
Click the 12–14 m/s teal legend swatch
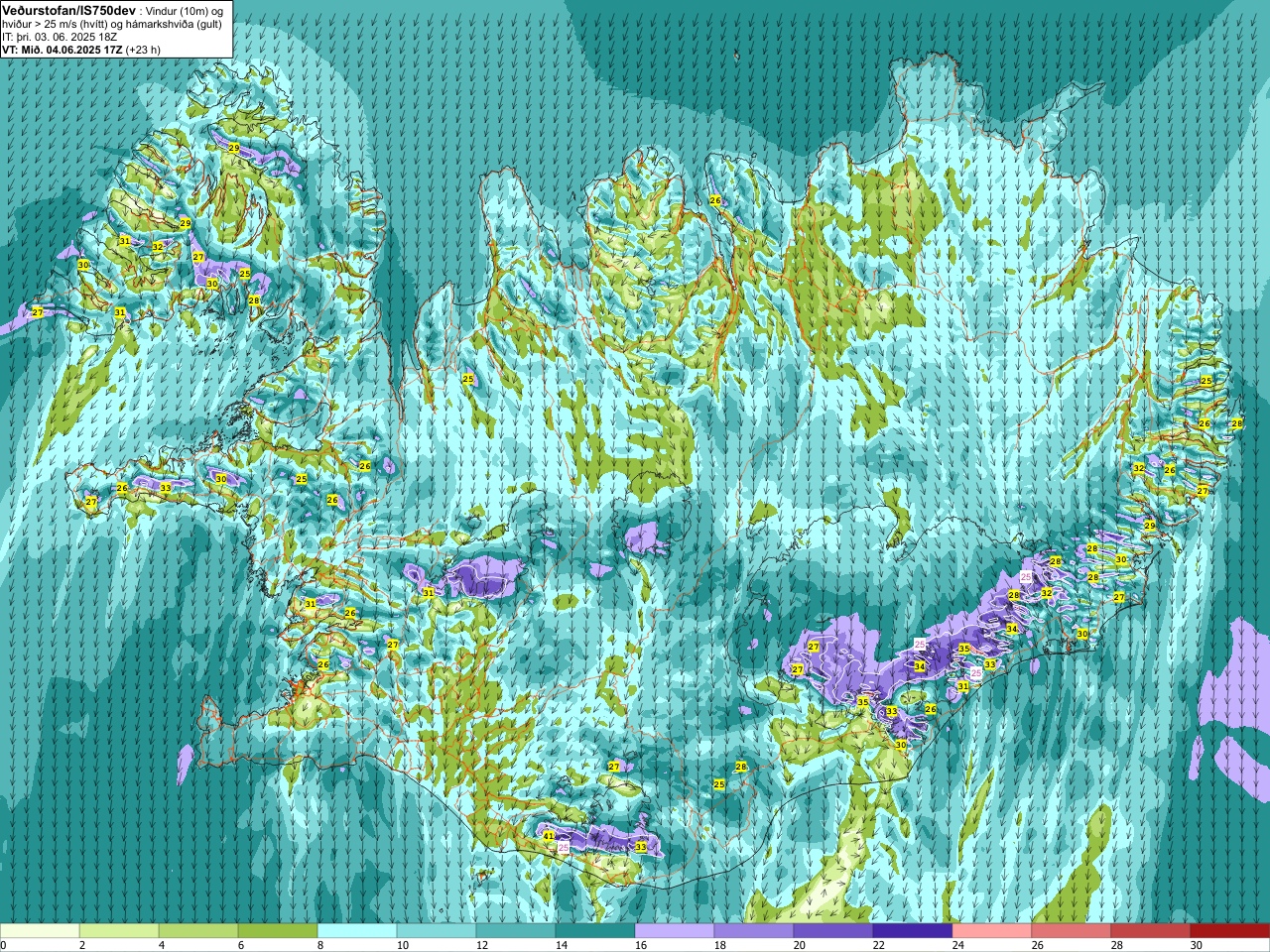516,931
